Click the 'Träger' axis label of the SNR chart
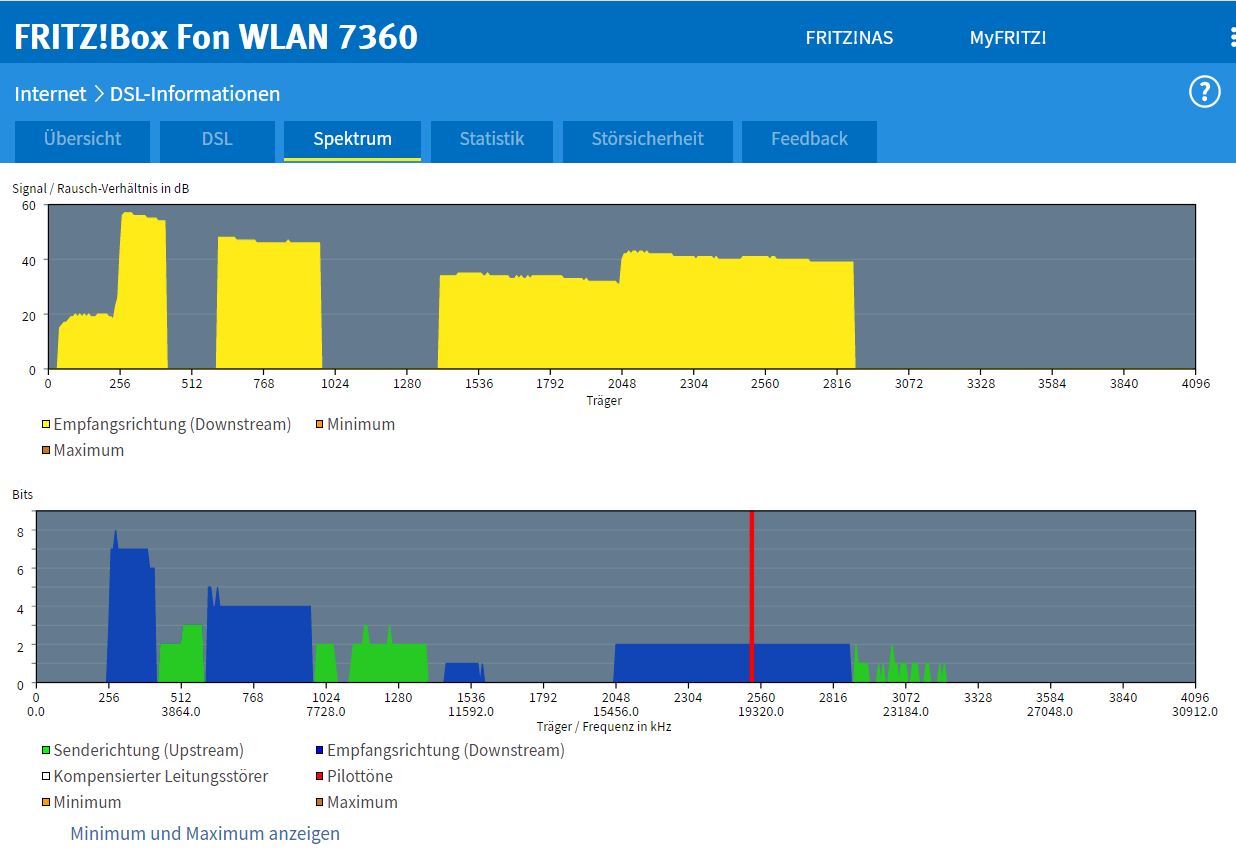The height and width of the screenshot is (859, 1236). [x=604, y=401]
